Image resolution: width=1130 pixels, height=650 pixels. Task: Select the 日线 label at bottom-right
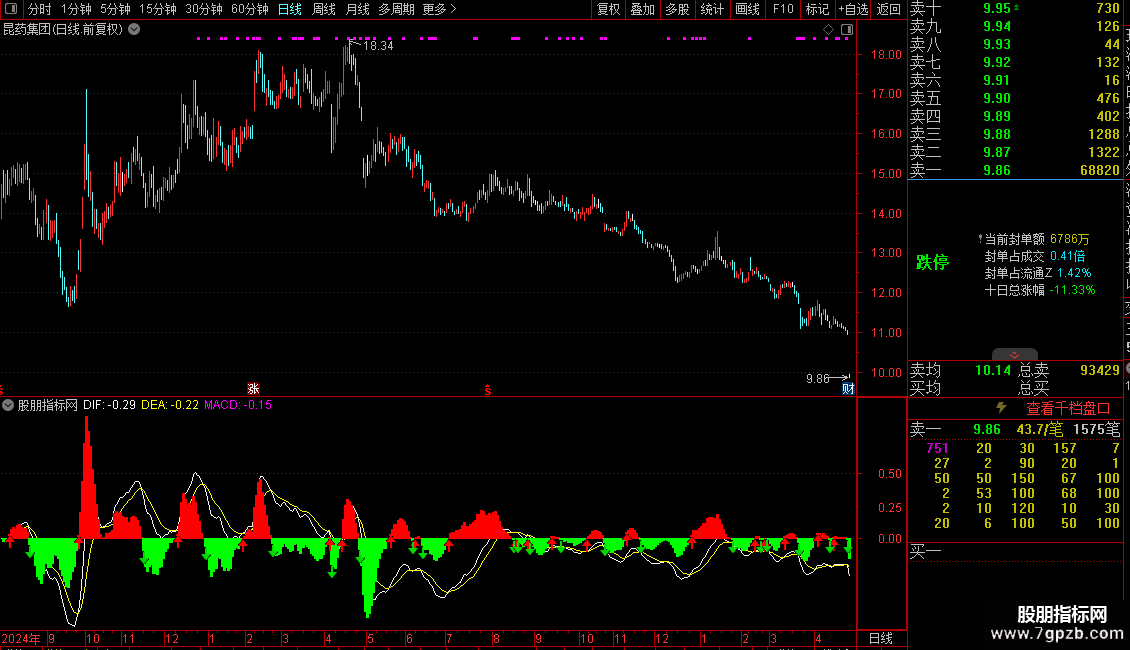(881, 638)
